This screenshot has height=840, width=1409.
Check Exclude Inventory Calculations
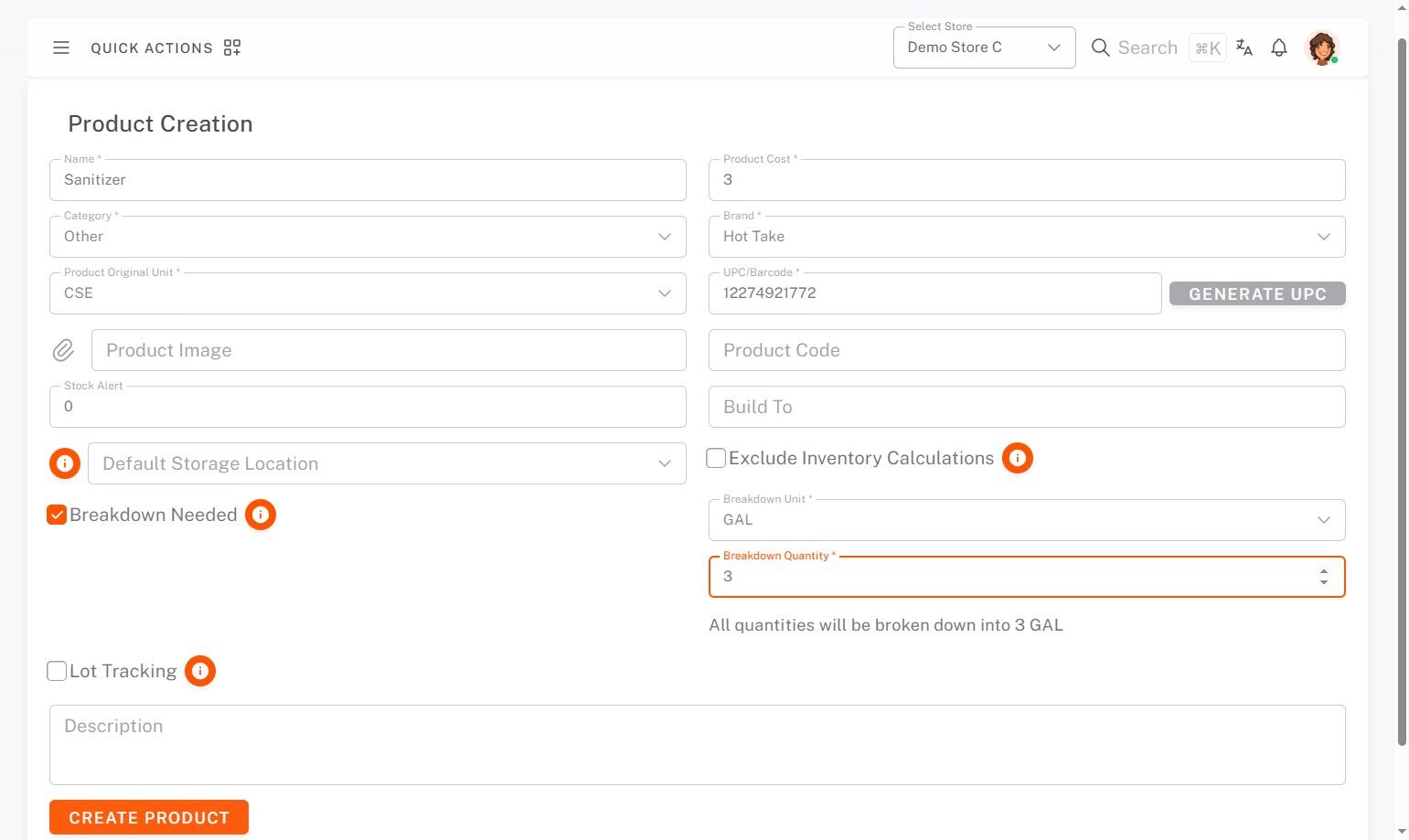coord(716,458)
